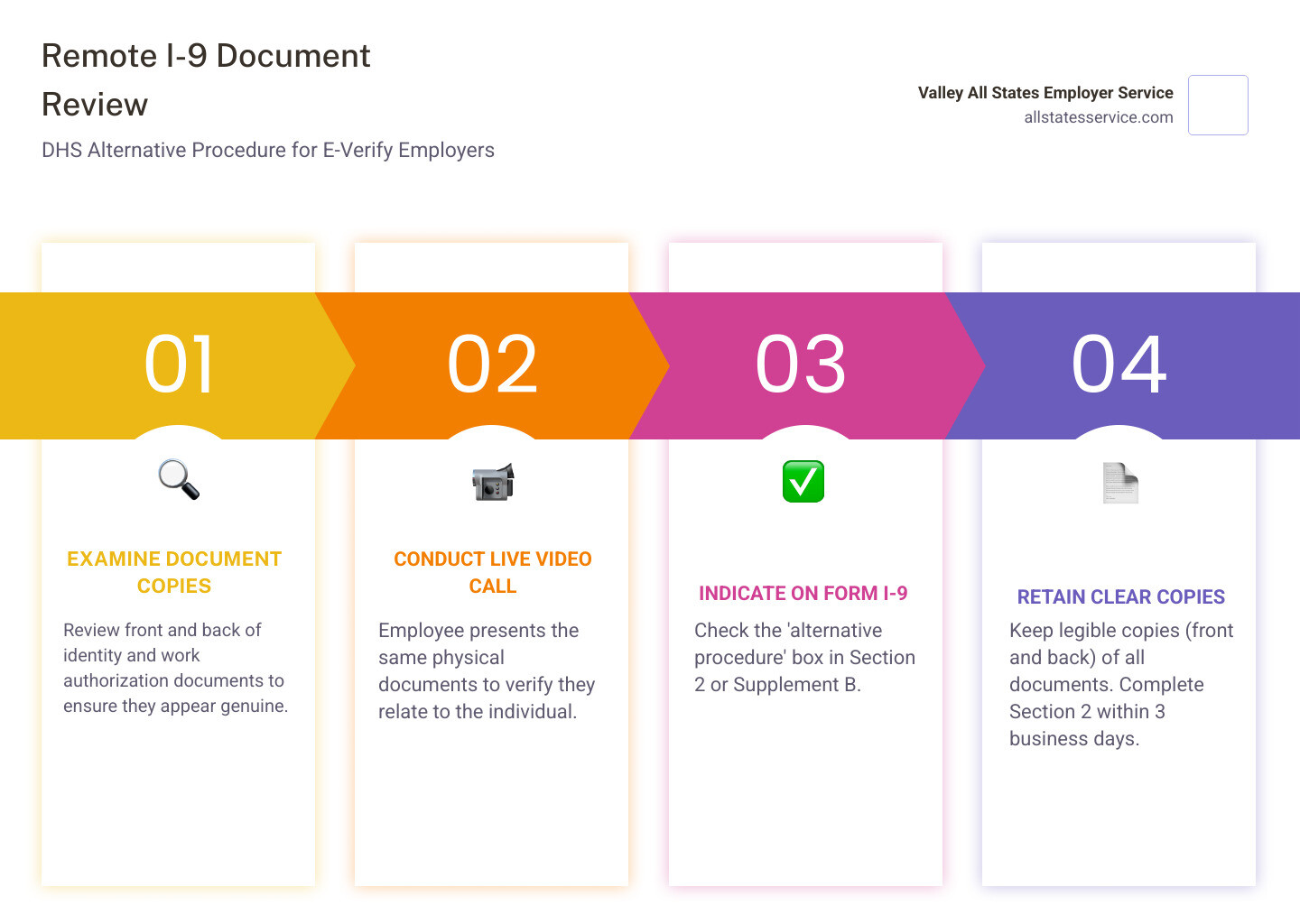Click the 'Keep legible copies' description text

point(1120,684)
